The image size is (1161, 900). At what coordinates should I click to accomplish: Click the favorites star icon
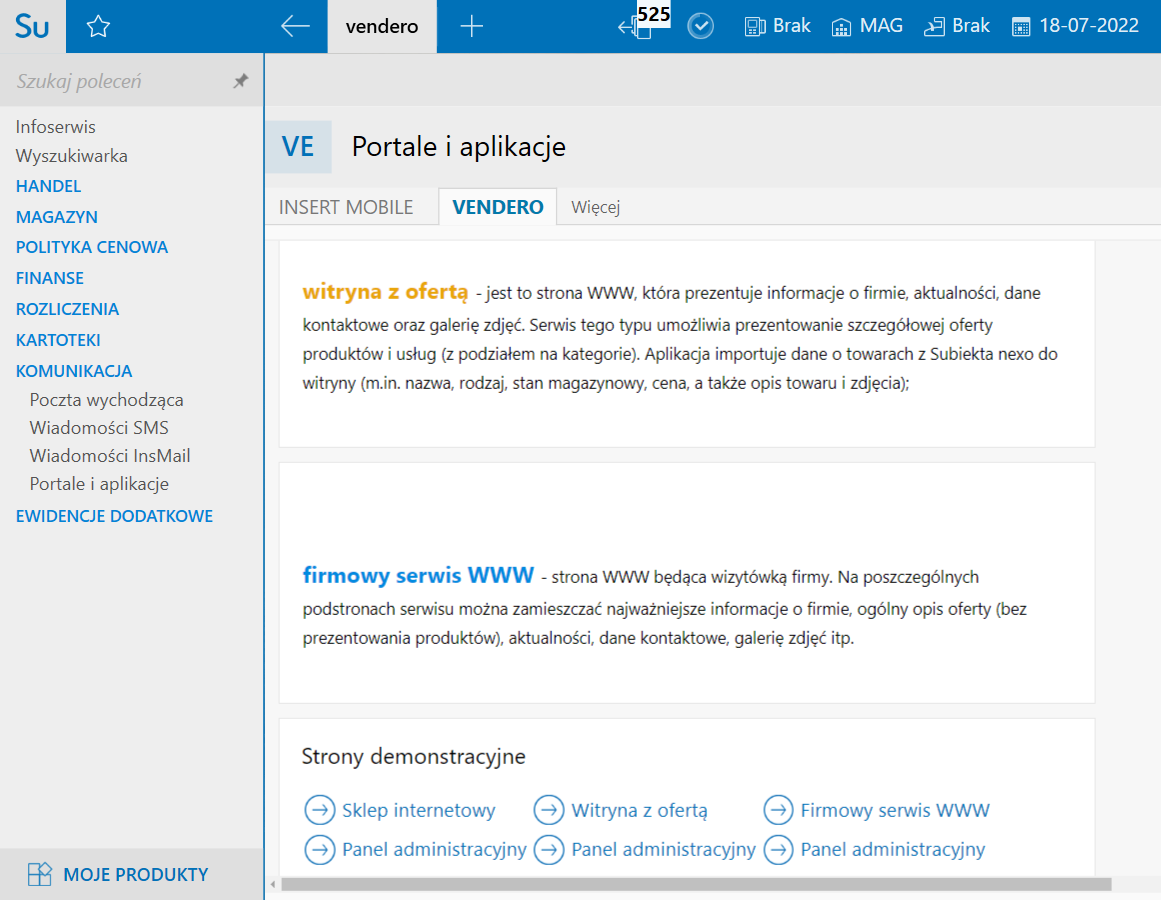pos(98,27)
